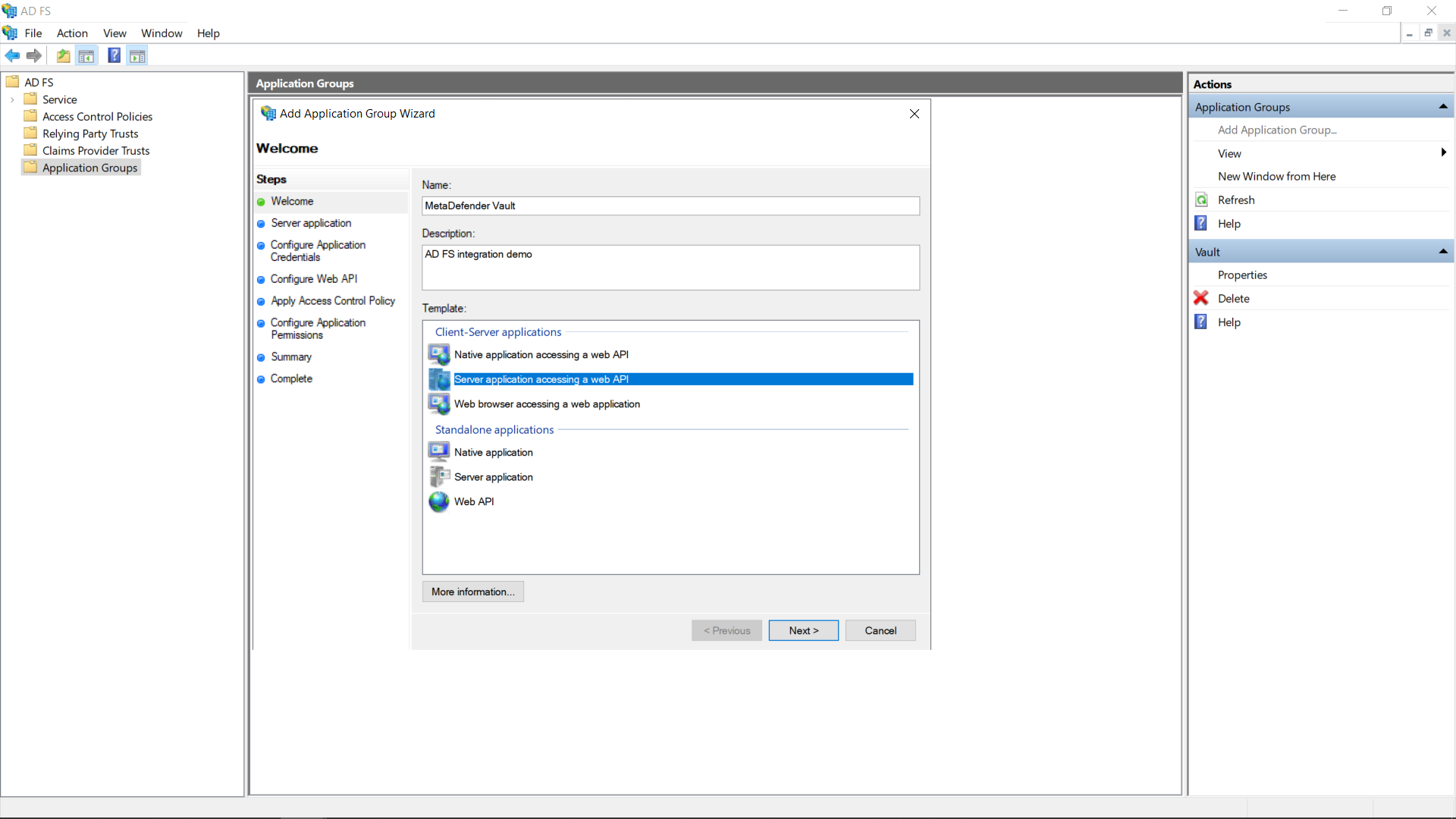Viewport: 1456px width, 819px height.
Task: Click Add Application Group action link
Action: point(1277,130)
